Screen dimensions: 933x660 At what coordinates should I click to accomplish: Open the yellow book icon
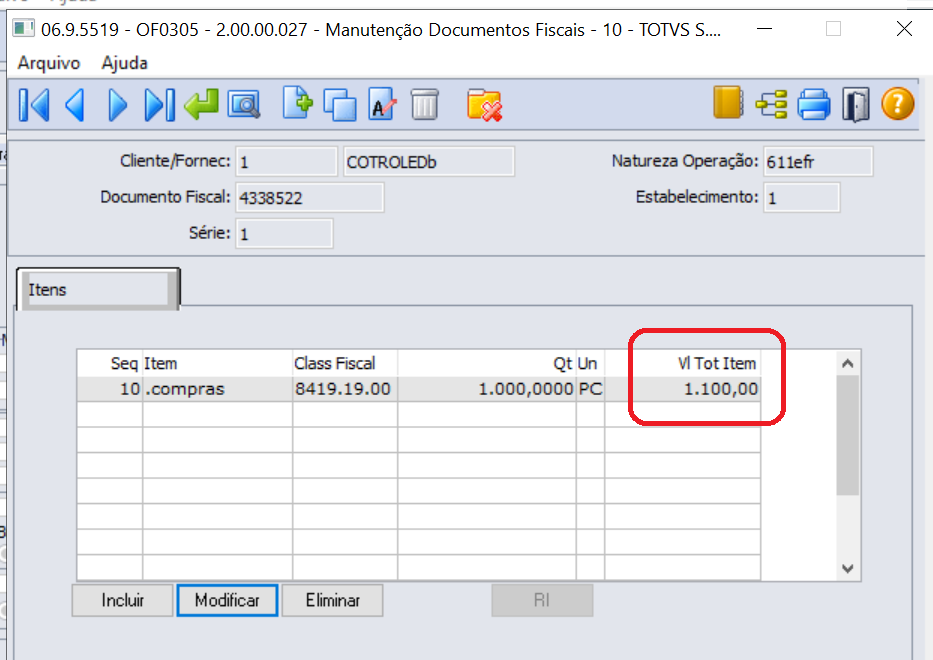pyautogui.click(x=728, y=102)
